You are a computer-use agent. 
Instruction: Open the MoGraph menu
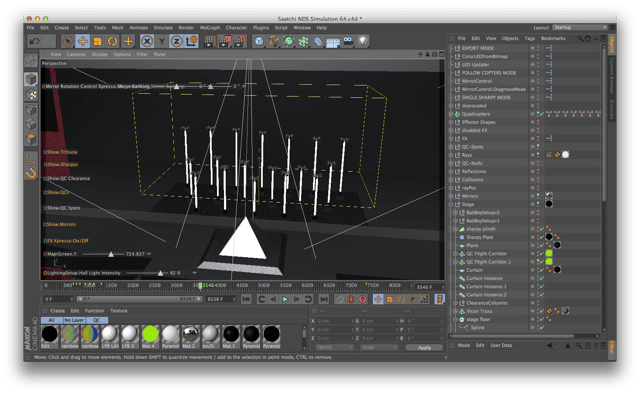point(210,28)
